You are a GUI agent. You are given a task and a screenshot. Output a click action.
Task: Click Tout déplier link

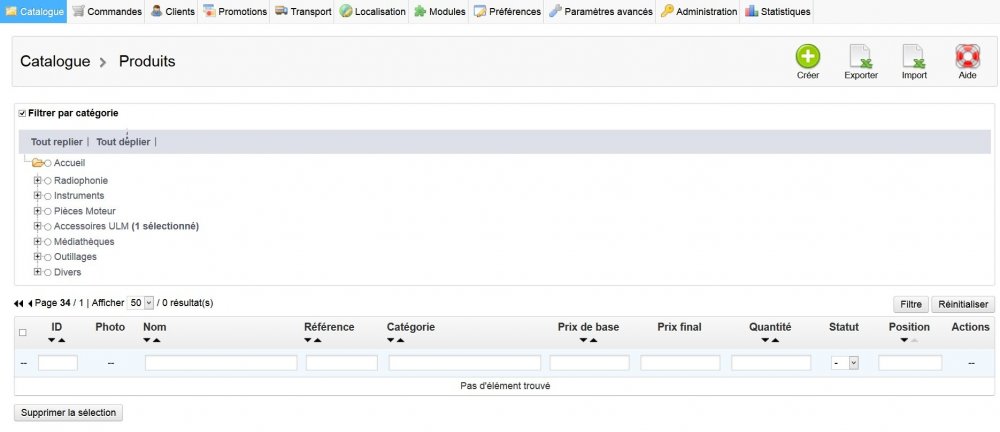[x=123, y=142]
